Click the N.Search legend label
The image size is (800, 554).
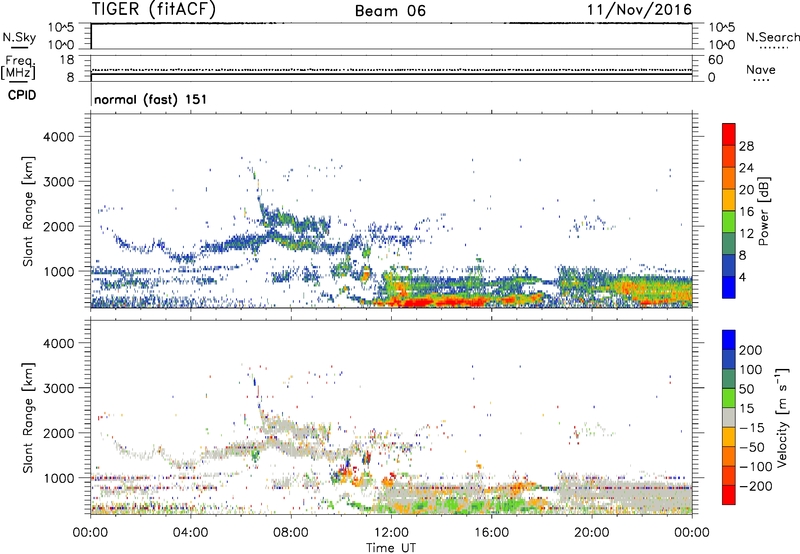772,37
